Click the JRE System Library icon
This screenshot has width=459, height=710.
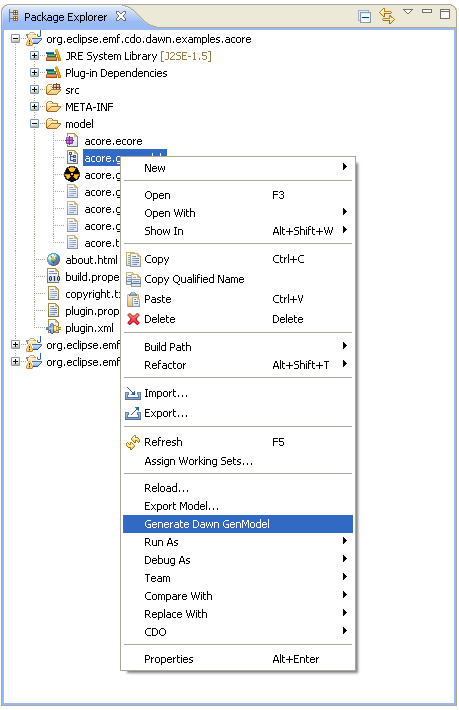click(53, 56)
